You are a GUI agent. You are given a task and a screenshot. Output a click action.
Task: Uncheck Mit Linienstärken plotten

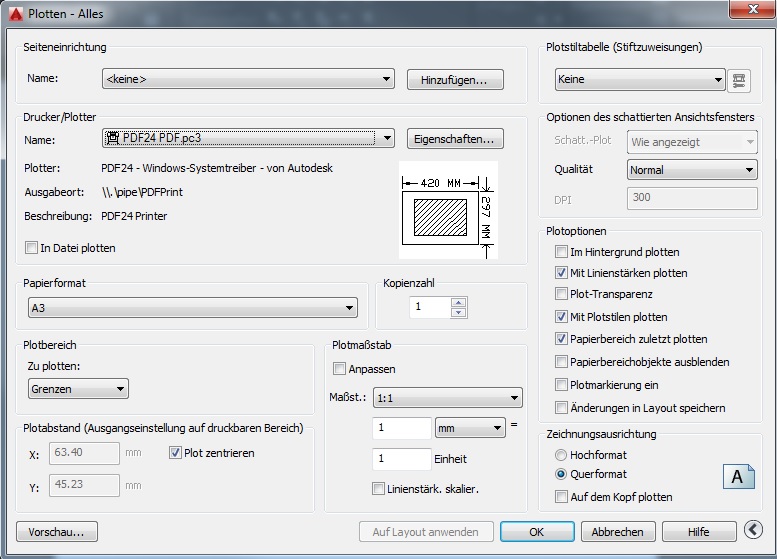point(561,273)
